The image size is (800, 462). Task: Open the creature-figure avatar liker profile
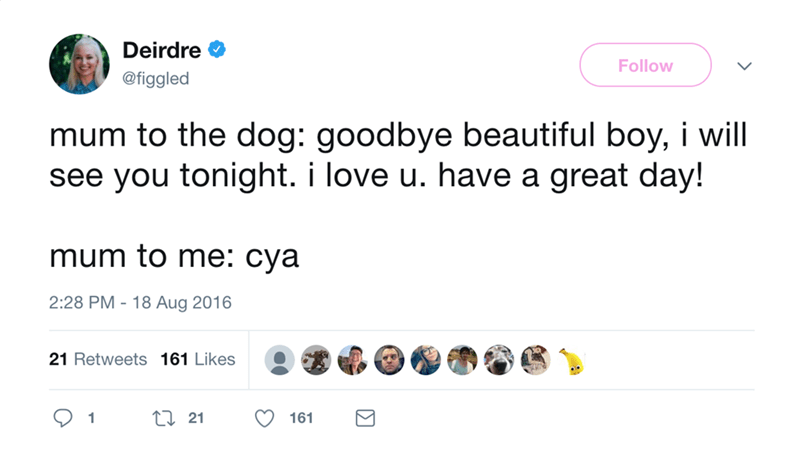tap(317, 360)
